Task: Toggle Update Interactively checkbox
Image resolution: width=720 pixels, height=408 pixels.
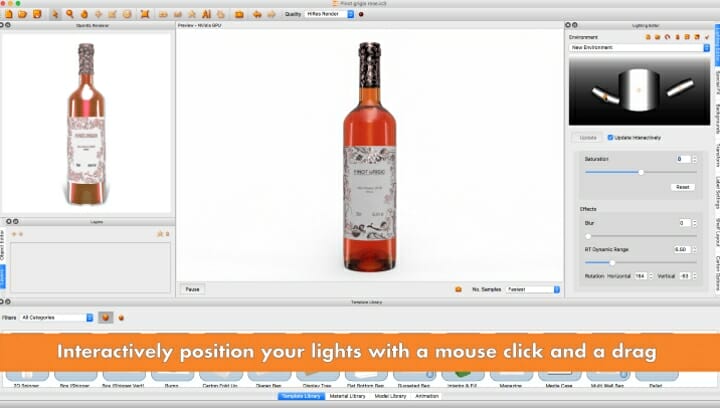Action: (610, 137)
